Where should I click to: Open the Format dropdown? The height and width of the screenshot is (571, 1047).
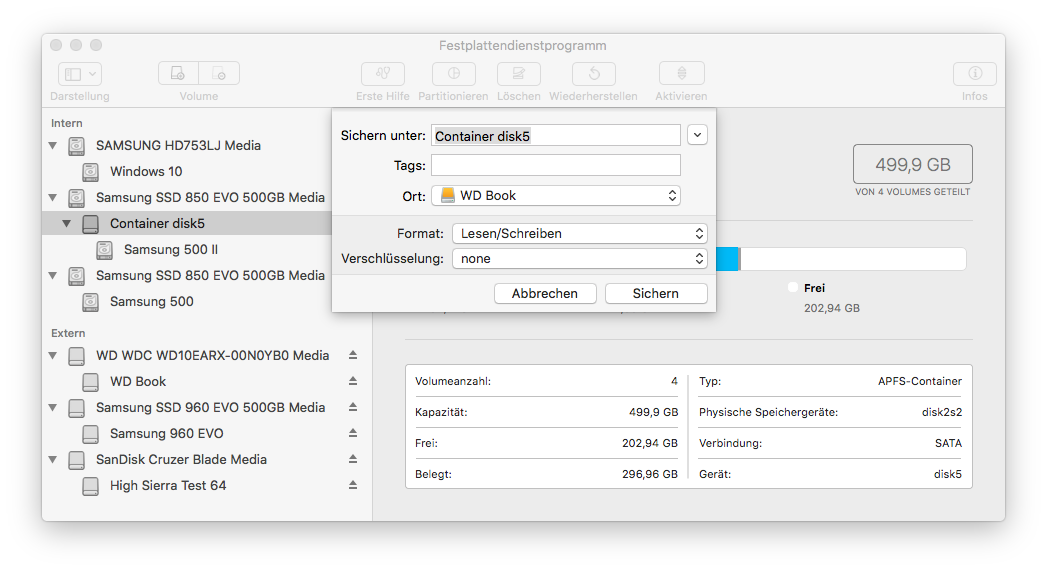pos(579,234)
